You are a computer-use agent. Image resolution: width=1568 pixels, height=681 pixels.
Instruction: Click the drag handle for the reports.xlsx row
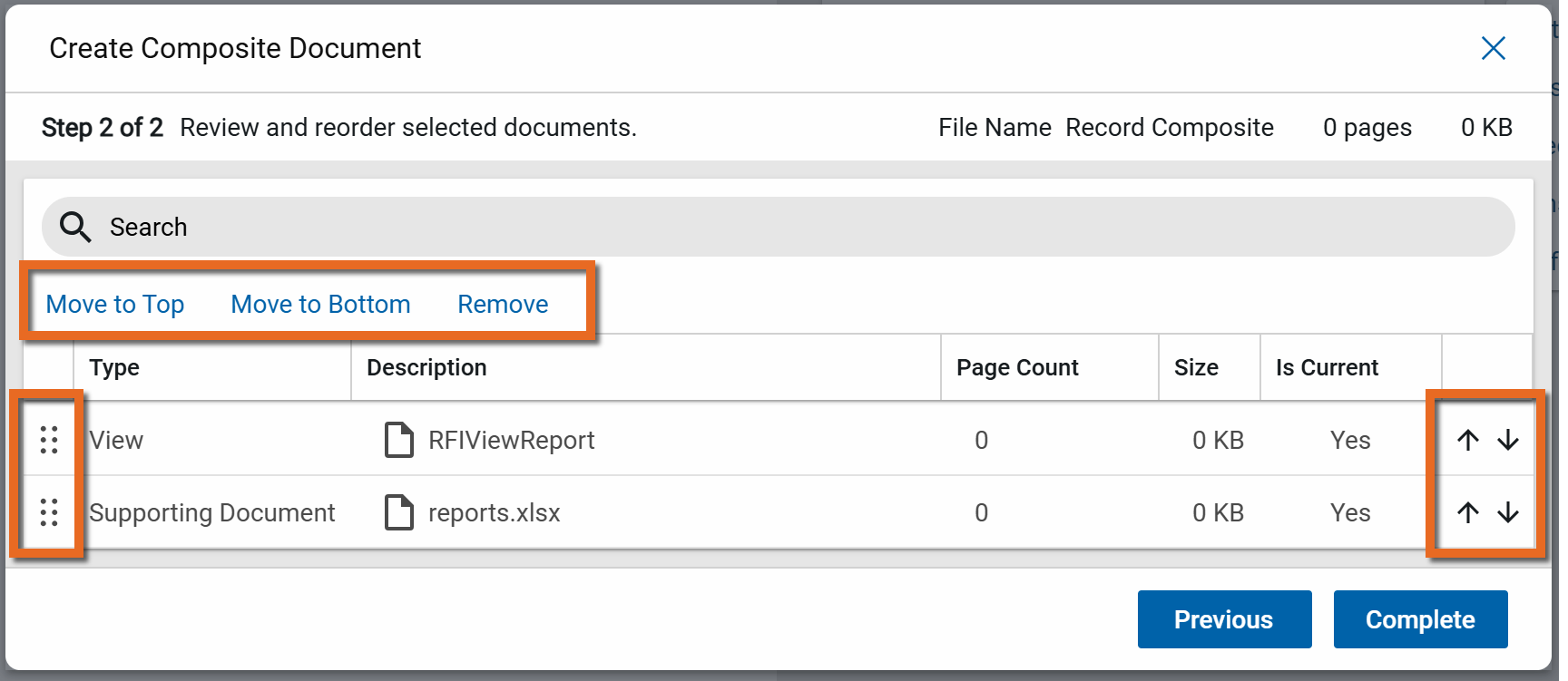pyautogui.click(x=49, y=512)
